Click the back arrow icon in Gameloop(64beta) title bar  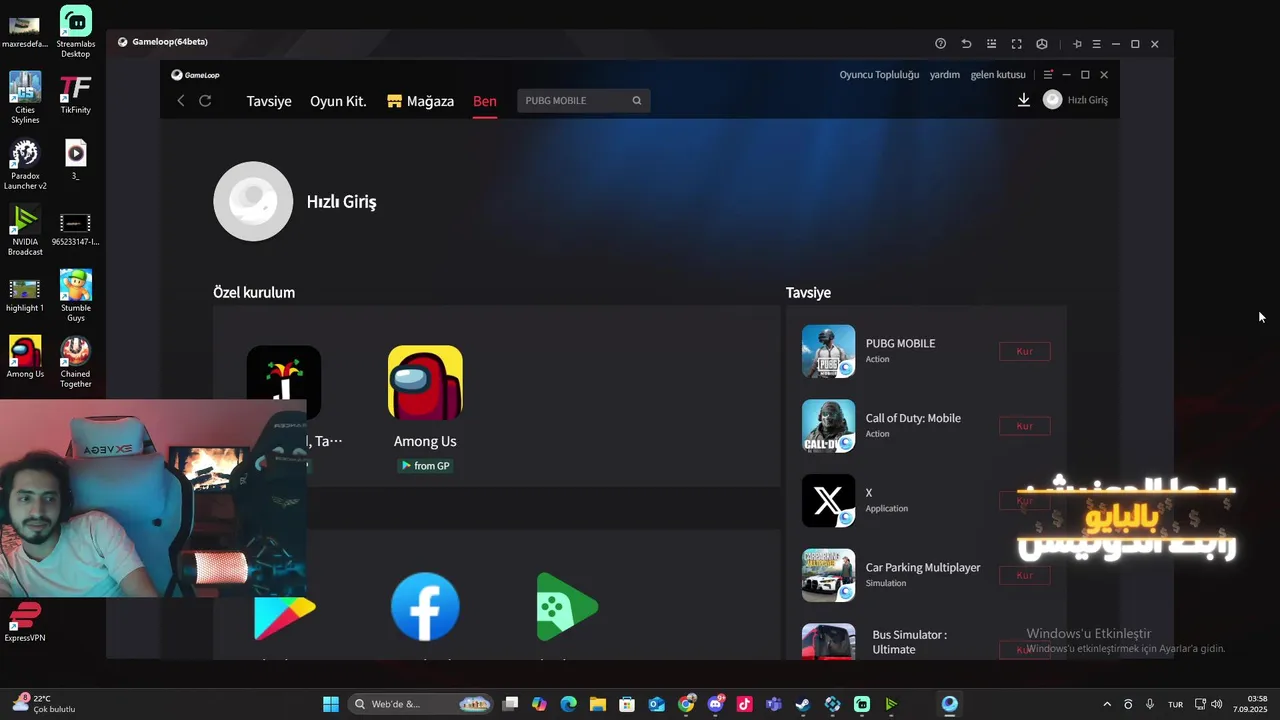(966, 44)
